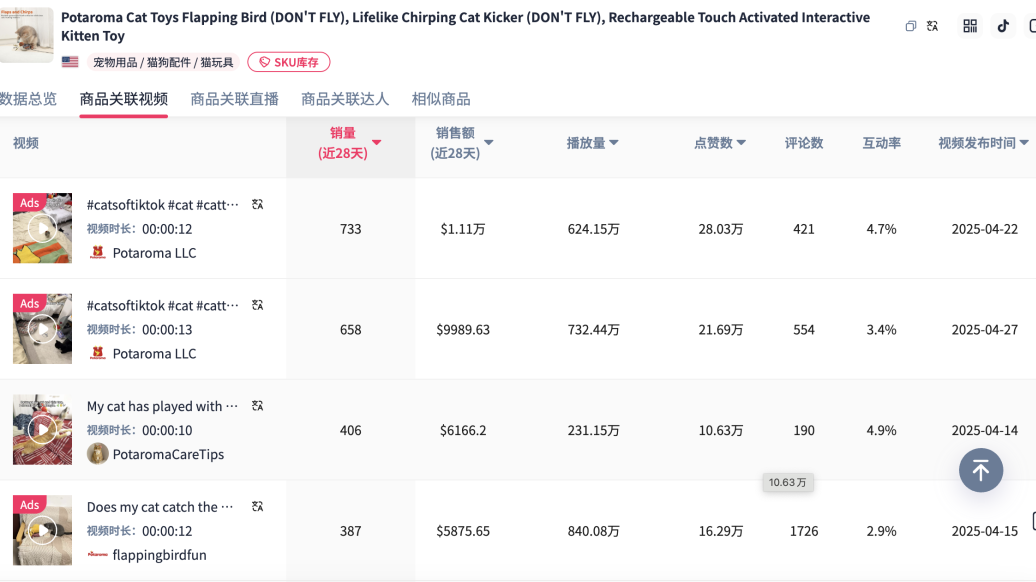Play the 00:00:13 Potaroma LLC video

click(x=42, y=329)
